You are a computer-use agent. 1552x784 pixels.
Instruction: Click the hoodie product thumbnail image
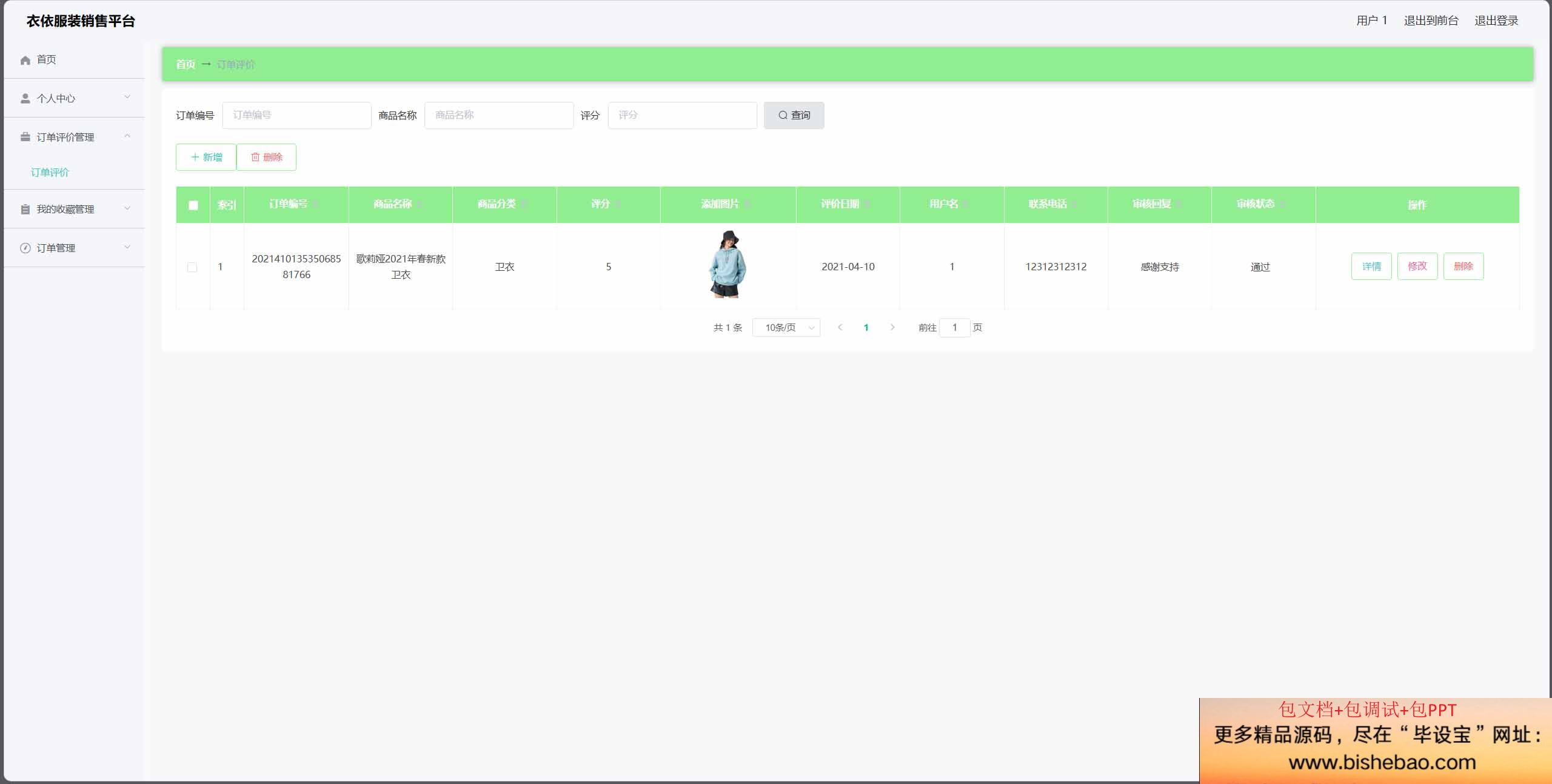coord(727,264)
